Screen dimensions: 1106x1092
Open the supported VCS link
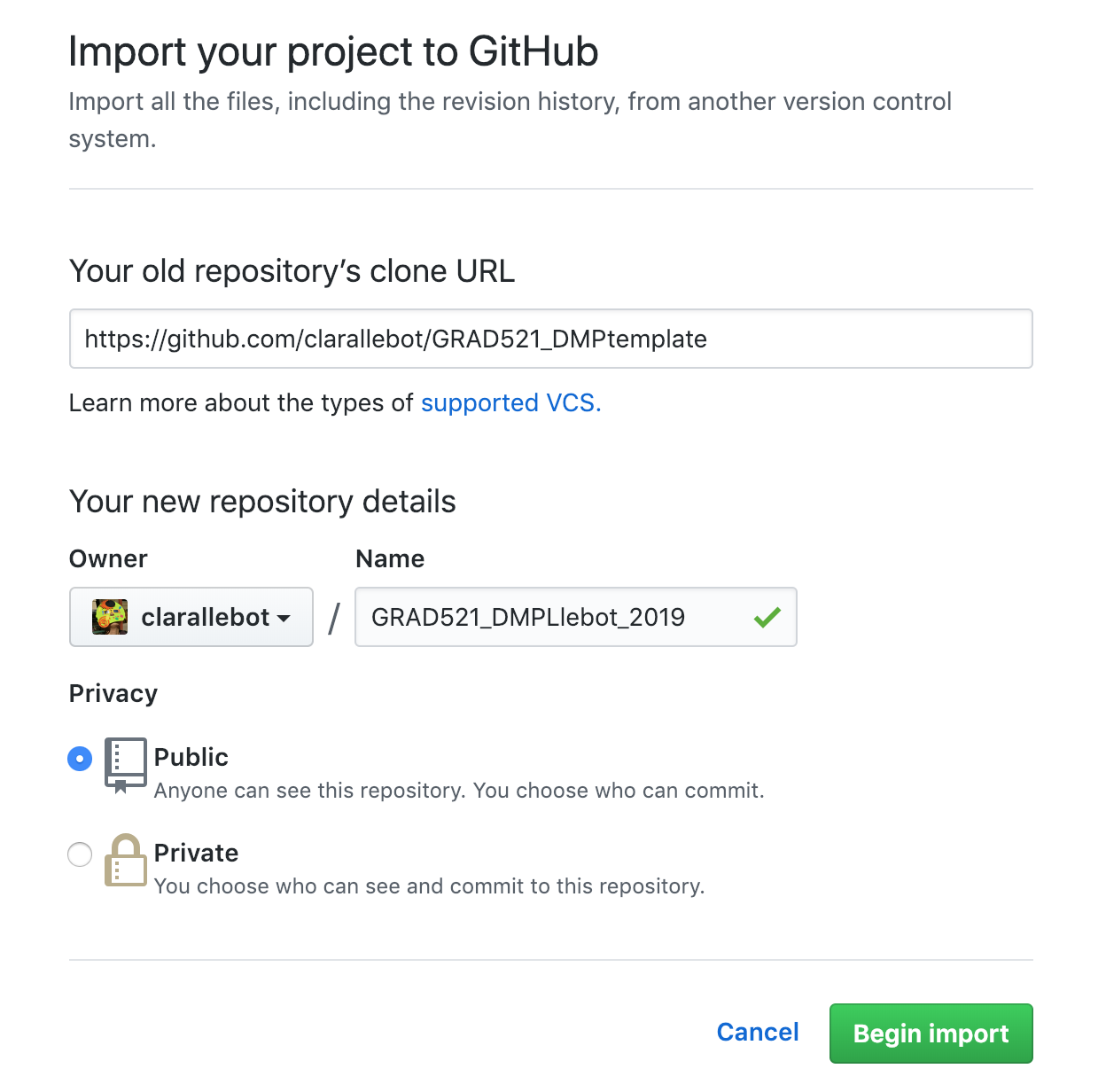coord(510,403)
